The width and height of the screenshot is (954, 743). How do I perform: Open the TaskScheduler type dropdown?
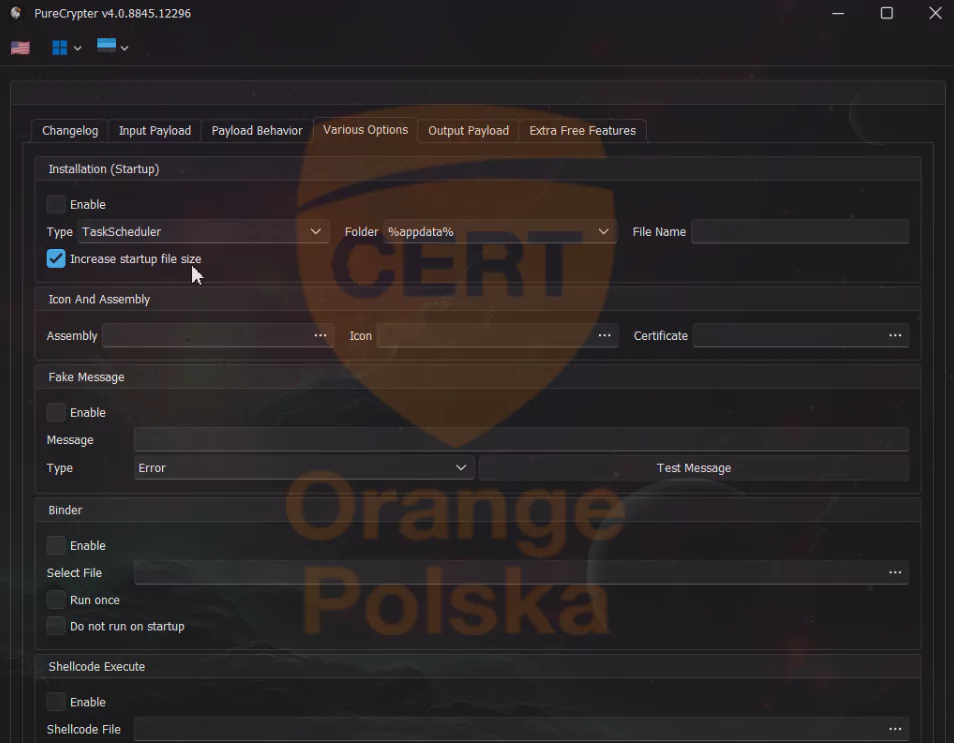click(x=203, y=232)
